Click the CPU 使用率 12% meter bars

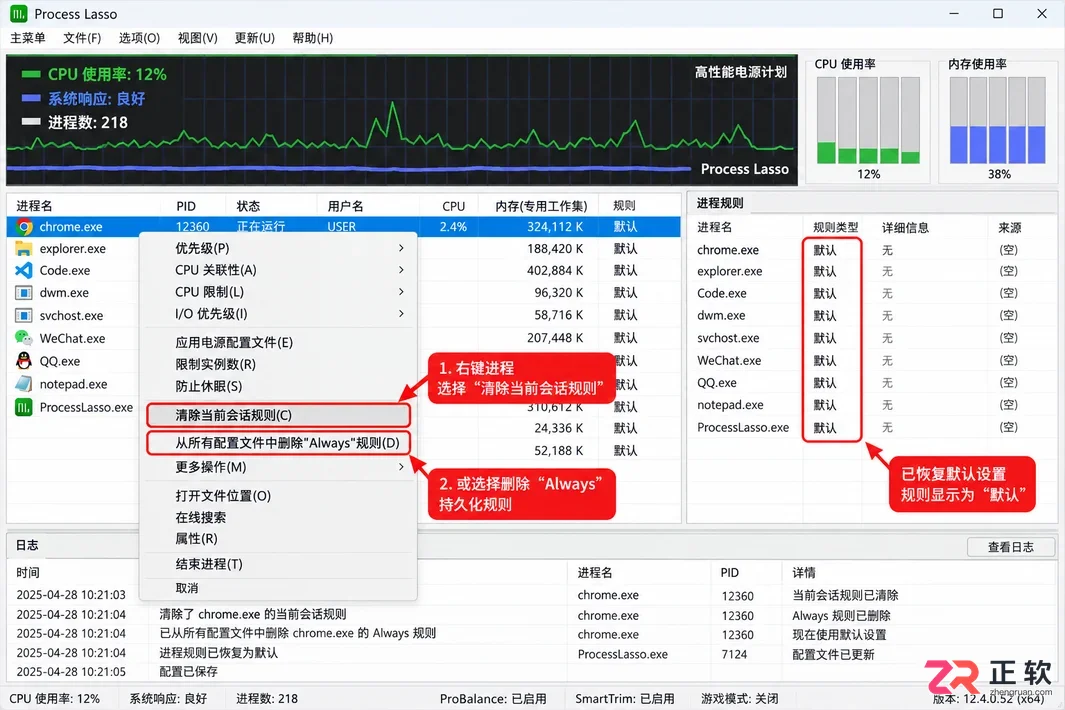click(868, 120)
